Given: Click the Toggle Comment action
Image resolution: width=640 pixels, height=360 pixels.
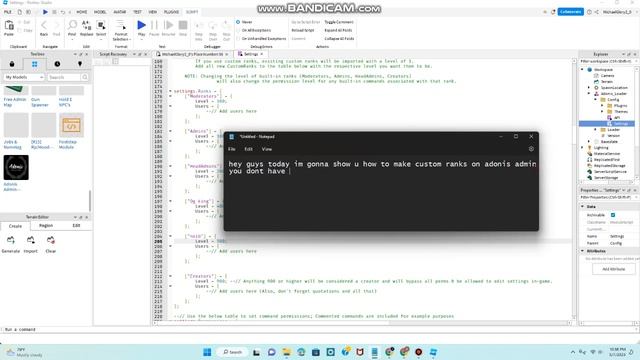Looking at the screenshot, I should 339,22.
